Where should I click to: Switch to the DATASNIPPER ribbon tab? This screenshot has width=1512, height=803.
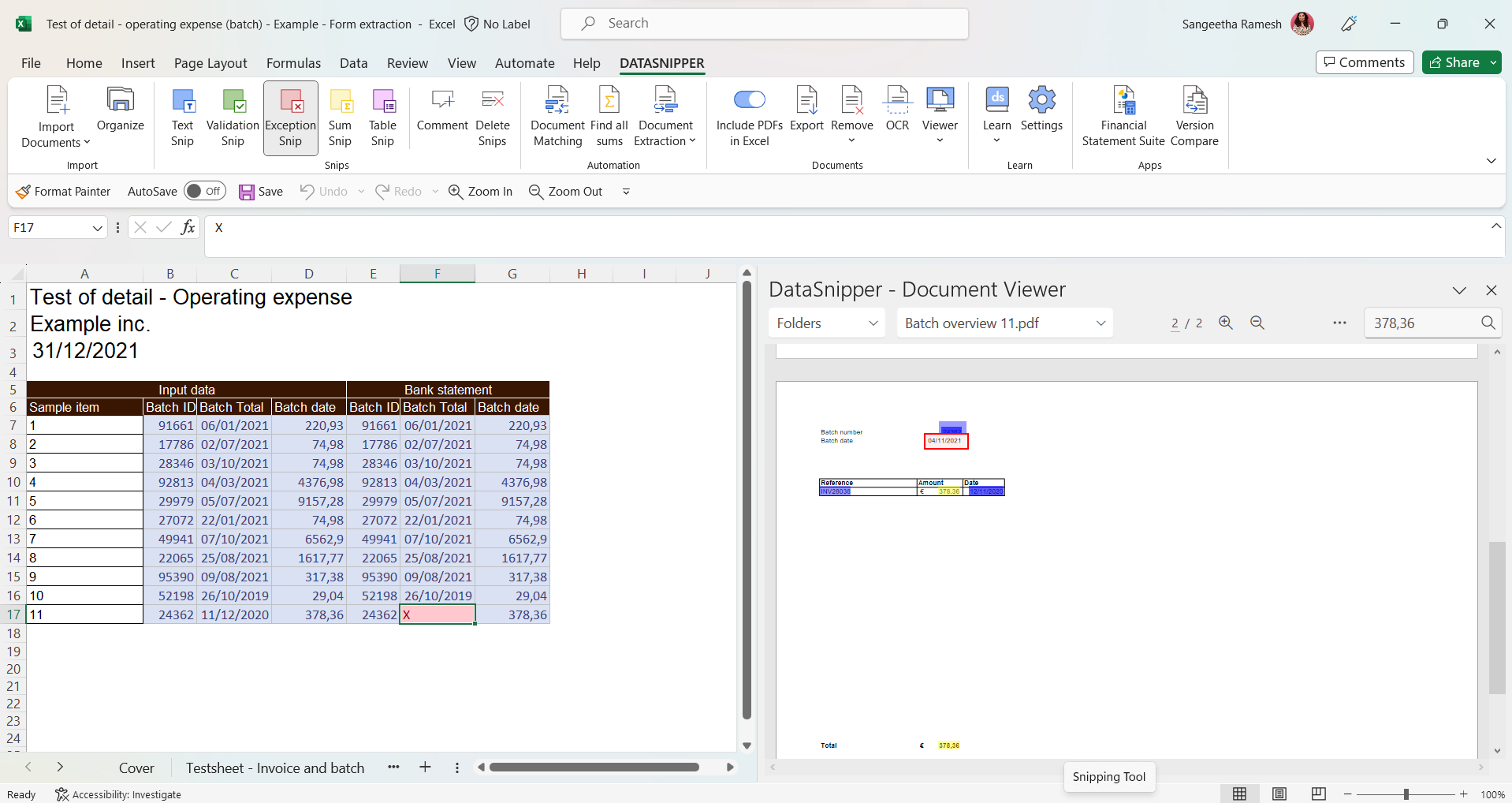click(x=661, y=63)
